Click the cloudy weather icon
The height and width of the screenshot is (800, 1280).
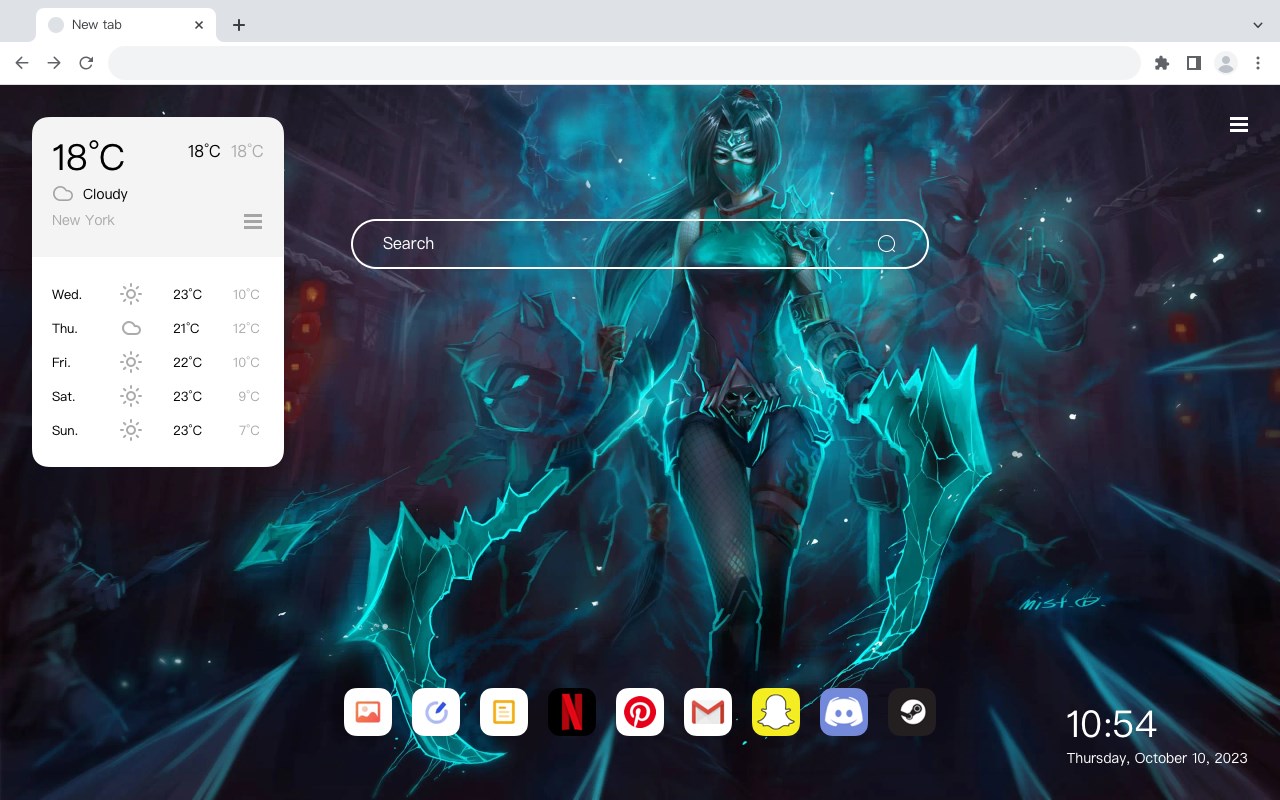click(63, 194)
